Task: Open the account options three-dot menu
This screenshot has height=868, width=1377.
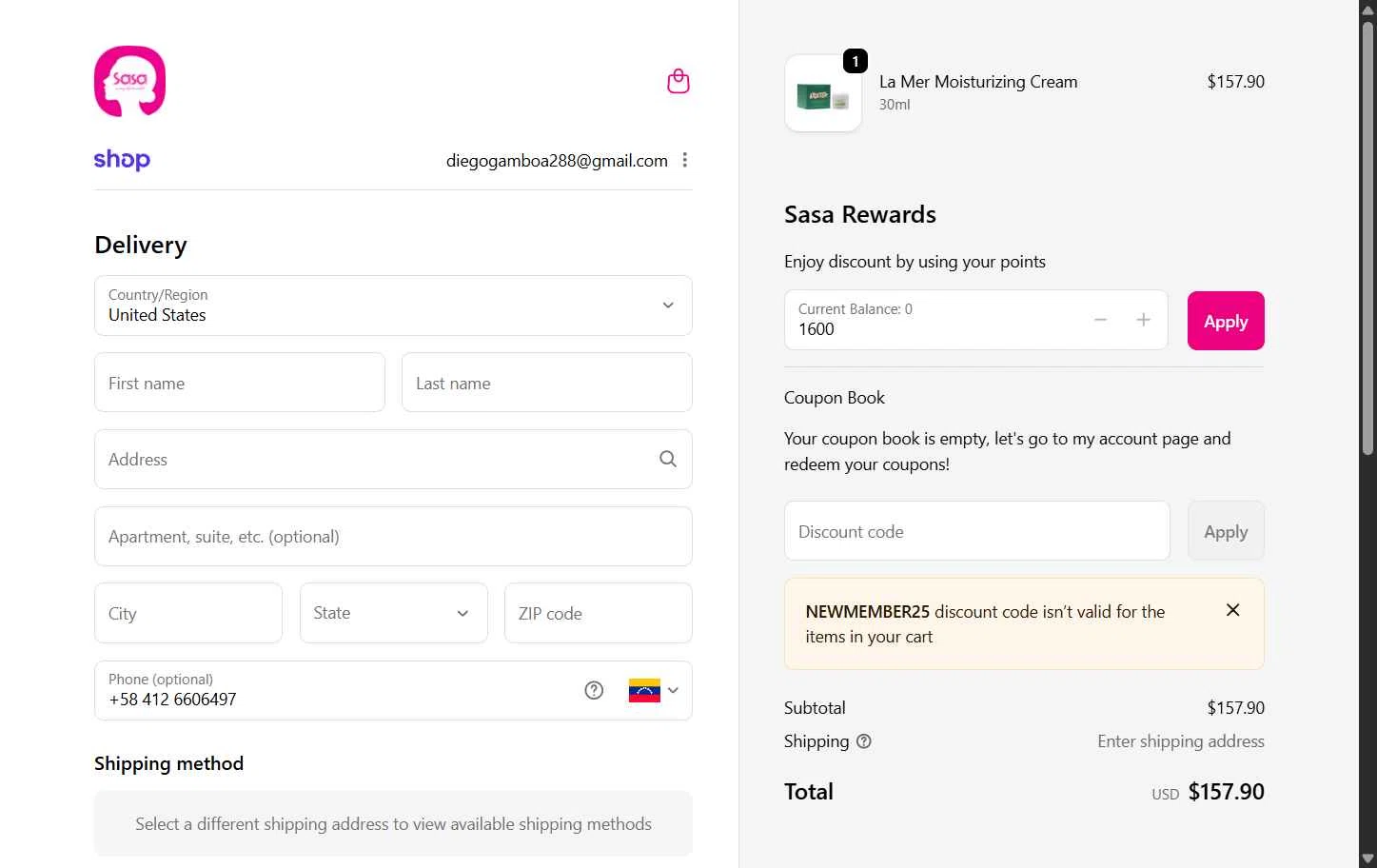Action: click(x=685, y=160)
